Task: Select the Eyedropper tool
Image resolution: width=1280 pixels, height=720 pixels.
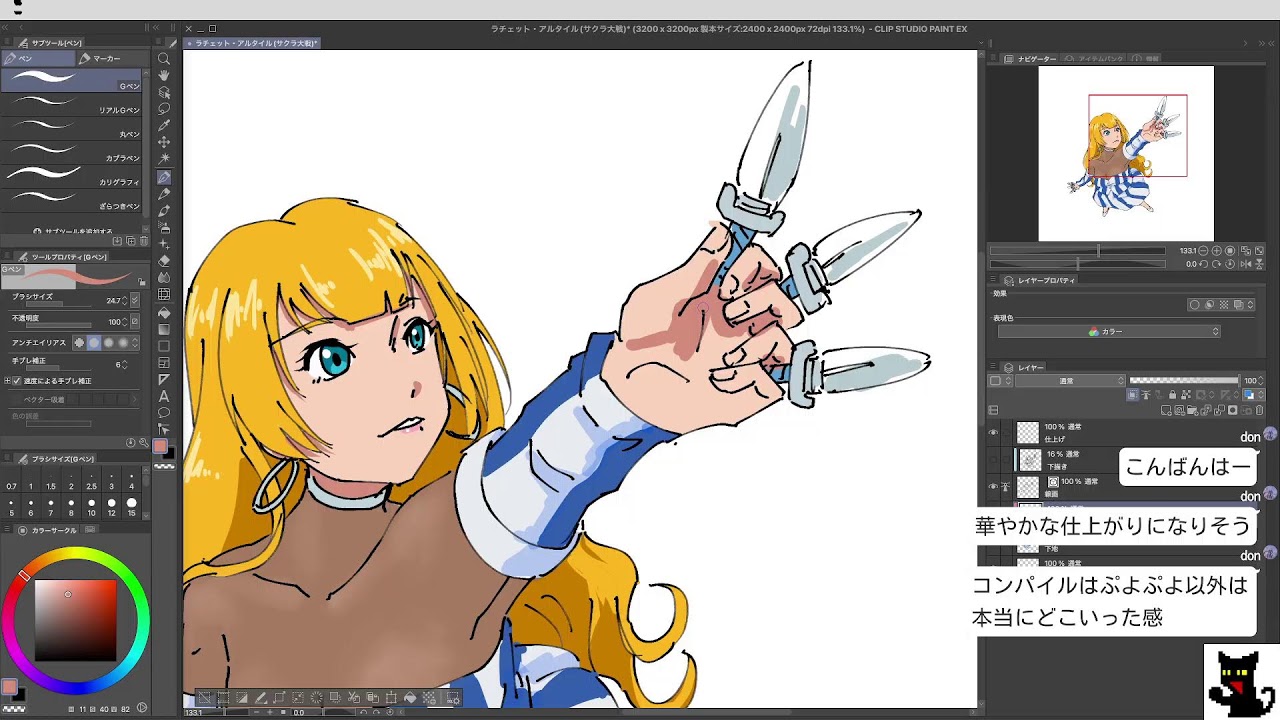Action: click(164, 126)
